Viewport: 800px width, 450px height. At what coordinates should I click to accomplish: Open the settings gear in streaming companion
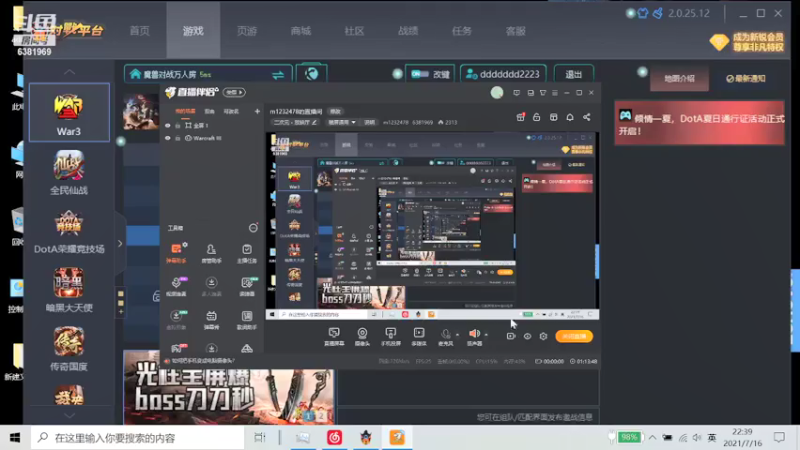coord(543,336)
